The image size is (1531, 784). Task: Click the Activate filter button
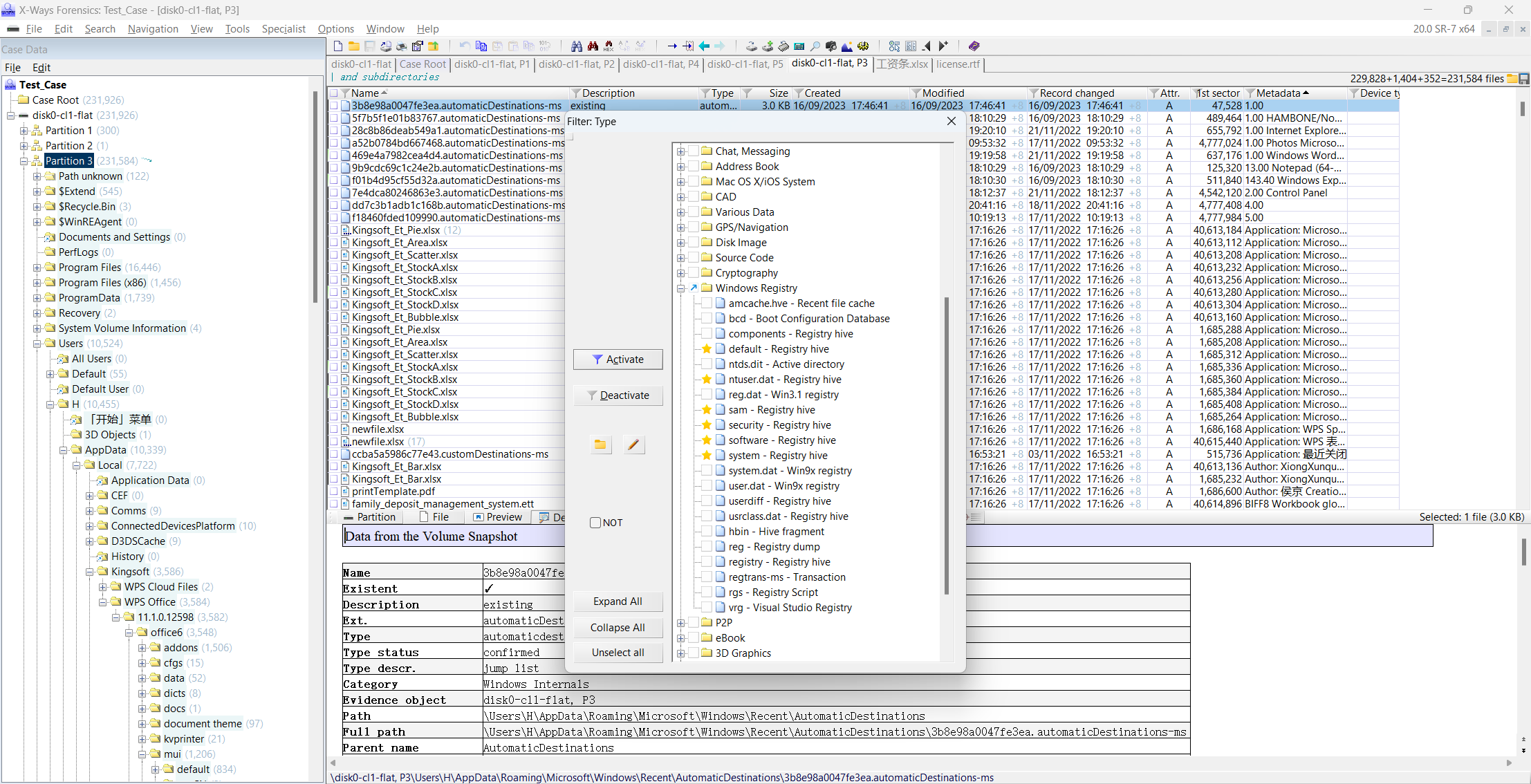[x=618, y=360]
